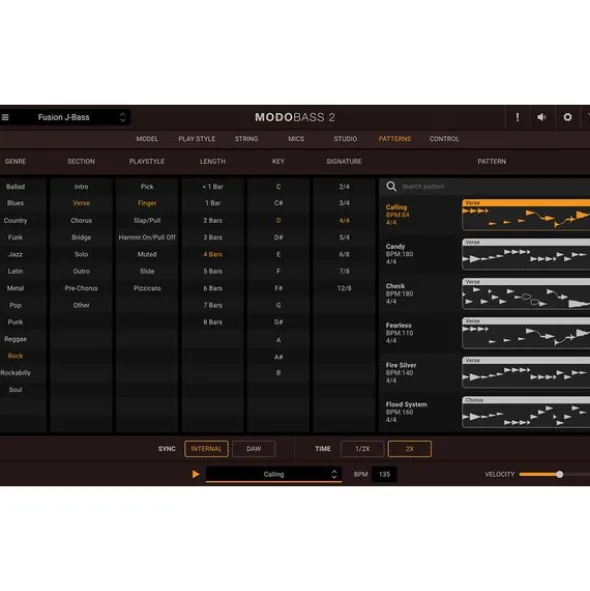Screen dimensions: 590x591
Task: Open the settings gear icon
Action: (x=567, y=117)
